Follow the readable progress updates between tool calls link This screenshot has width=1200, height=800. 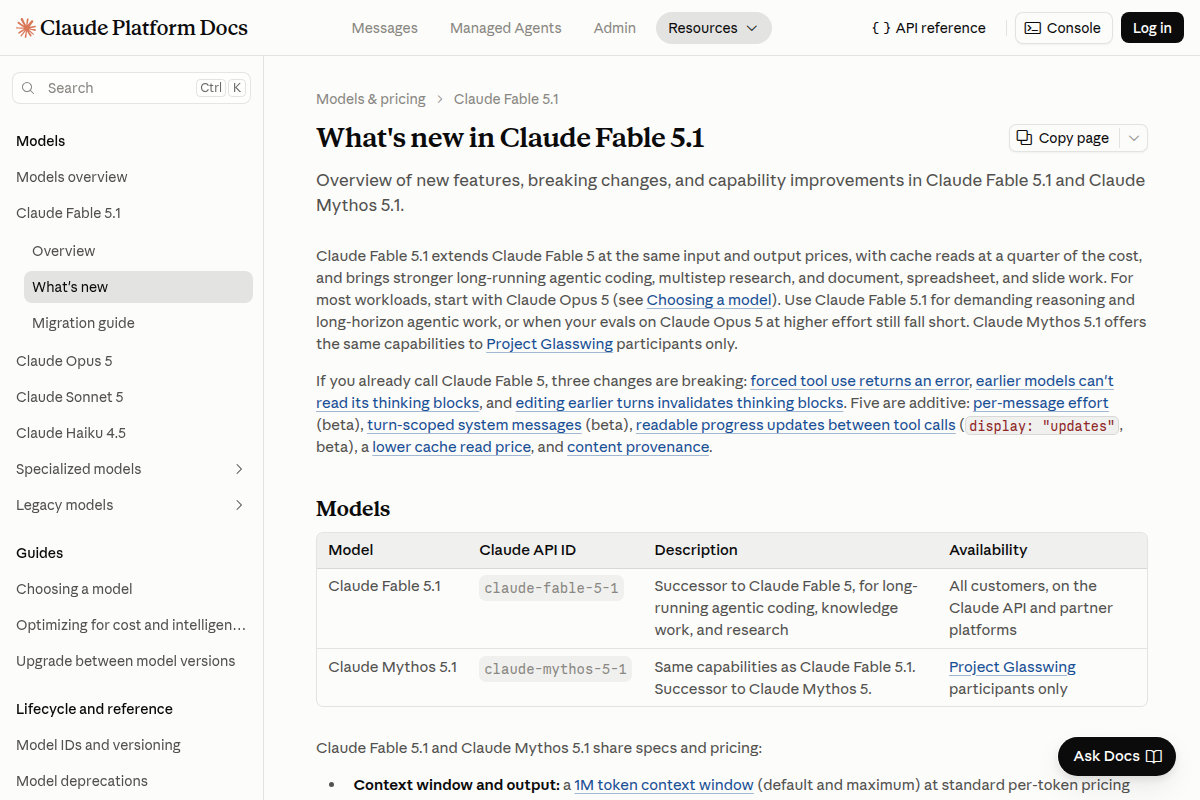795,425
